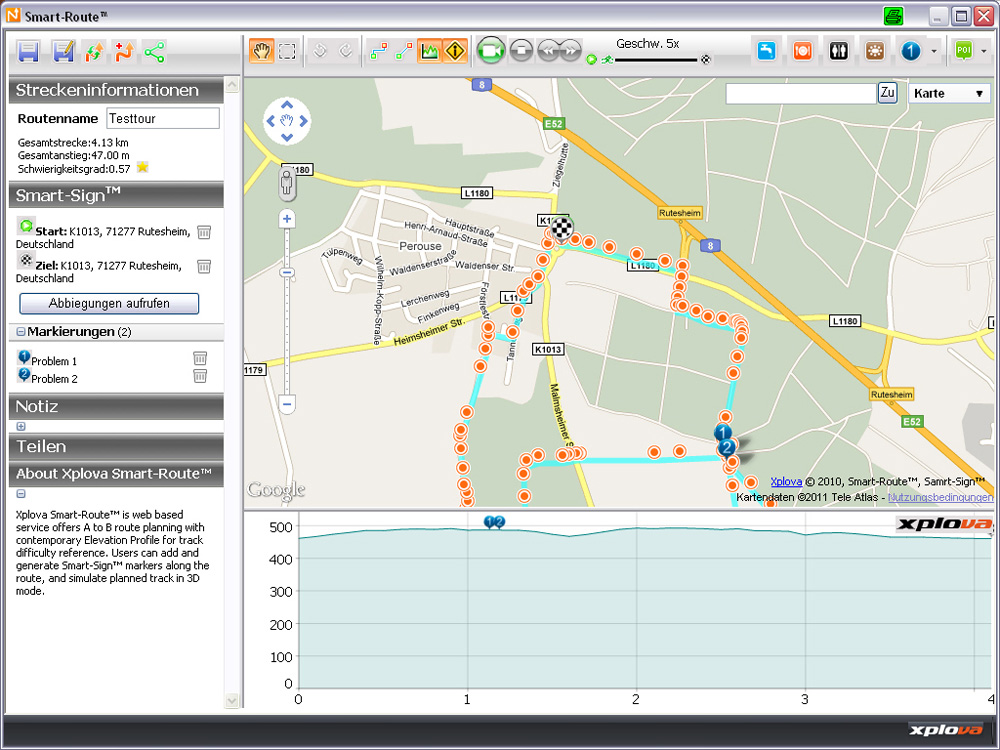Open the Streckeninformationen panel header
1000x750 pixels.
tap(116, 90)
